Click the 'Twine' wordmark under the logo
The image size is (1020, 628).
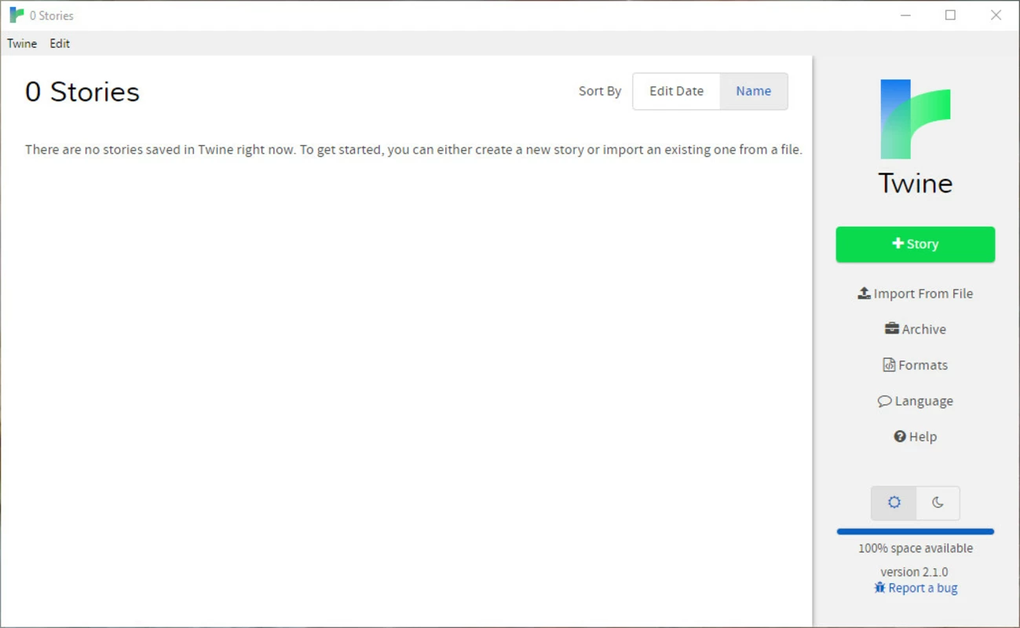[915, 184]
